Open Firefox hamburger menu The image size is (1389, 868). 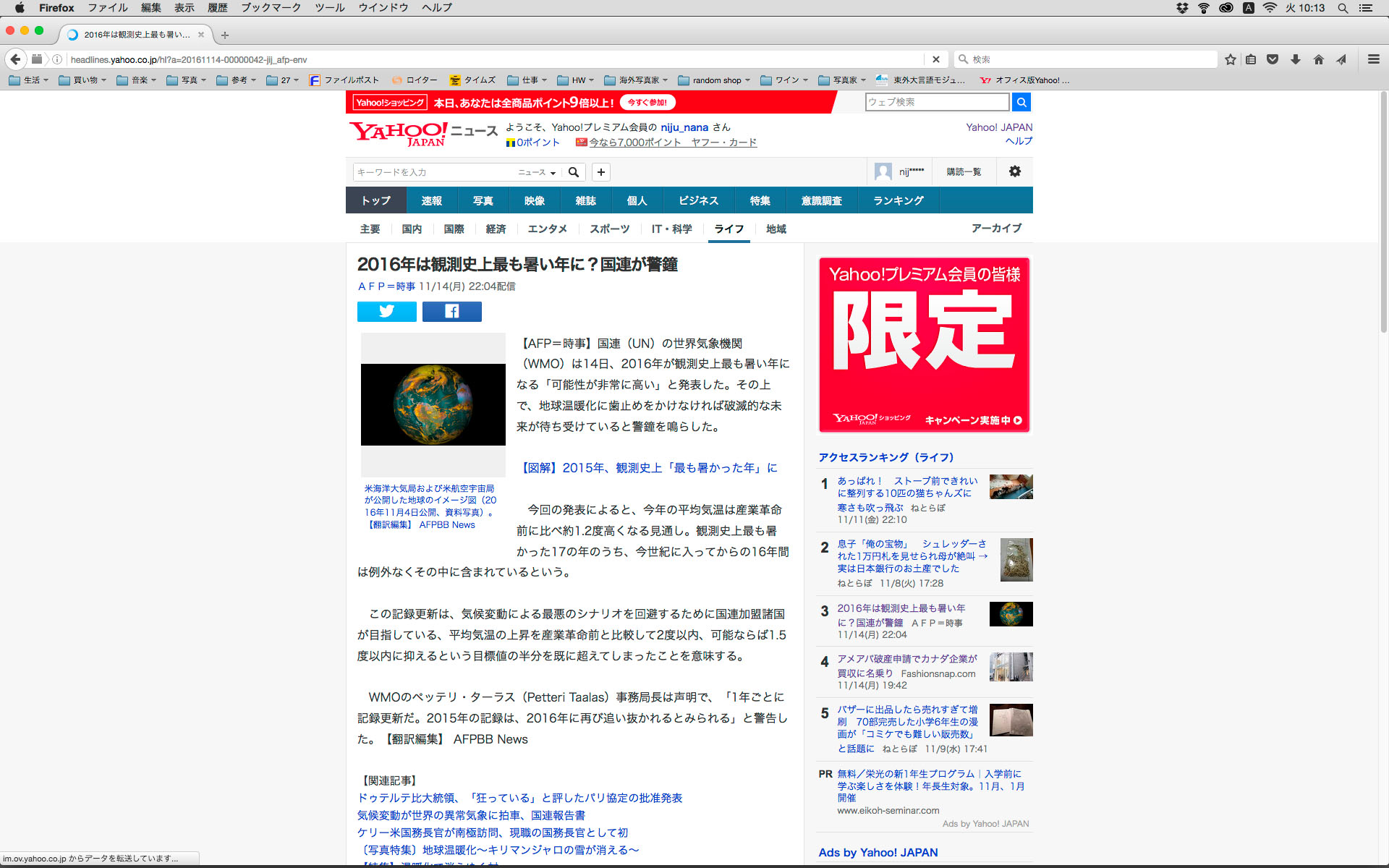click(1373, 59)
